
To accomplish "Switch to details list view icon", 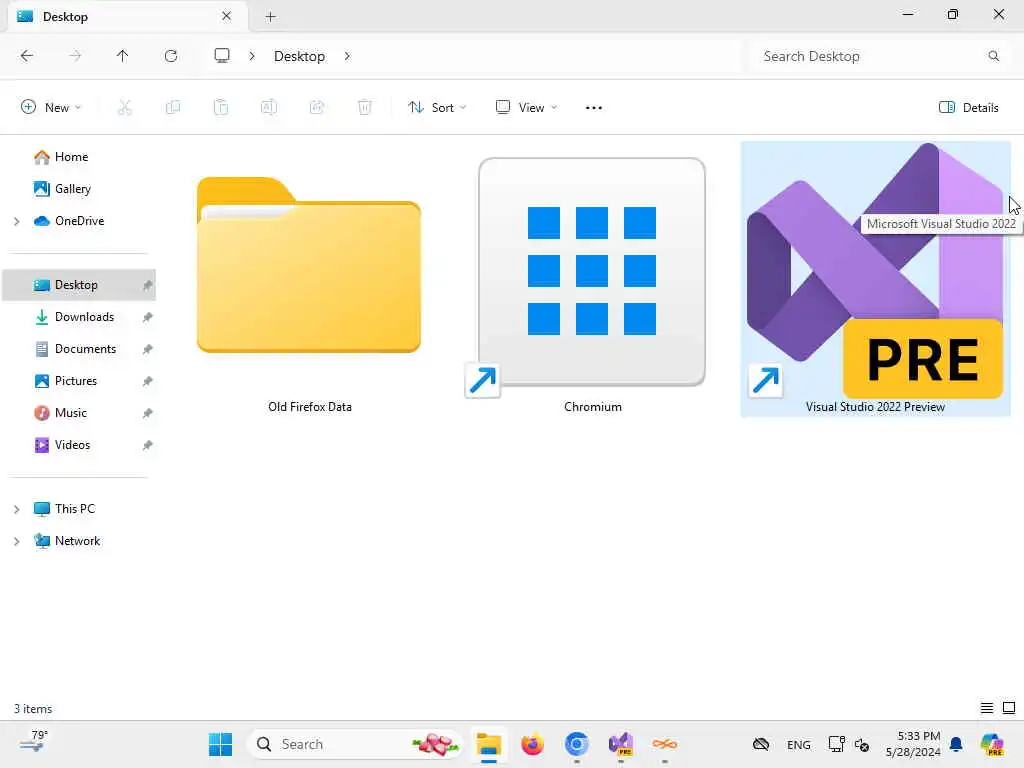I will [x=987, y=708].
